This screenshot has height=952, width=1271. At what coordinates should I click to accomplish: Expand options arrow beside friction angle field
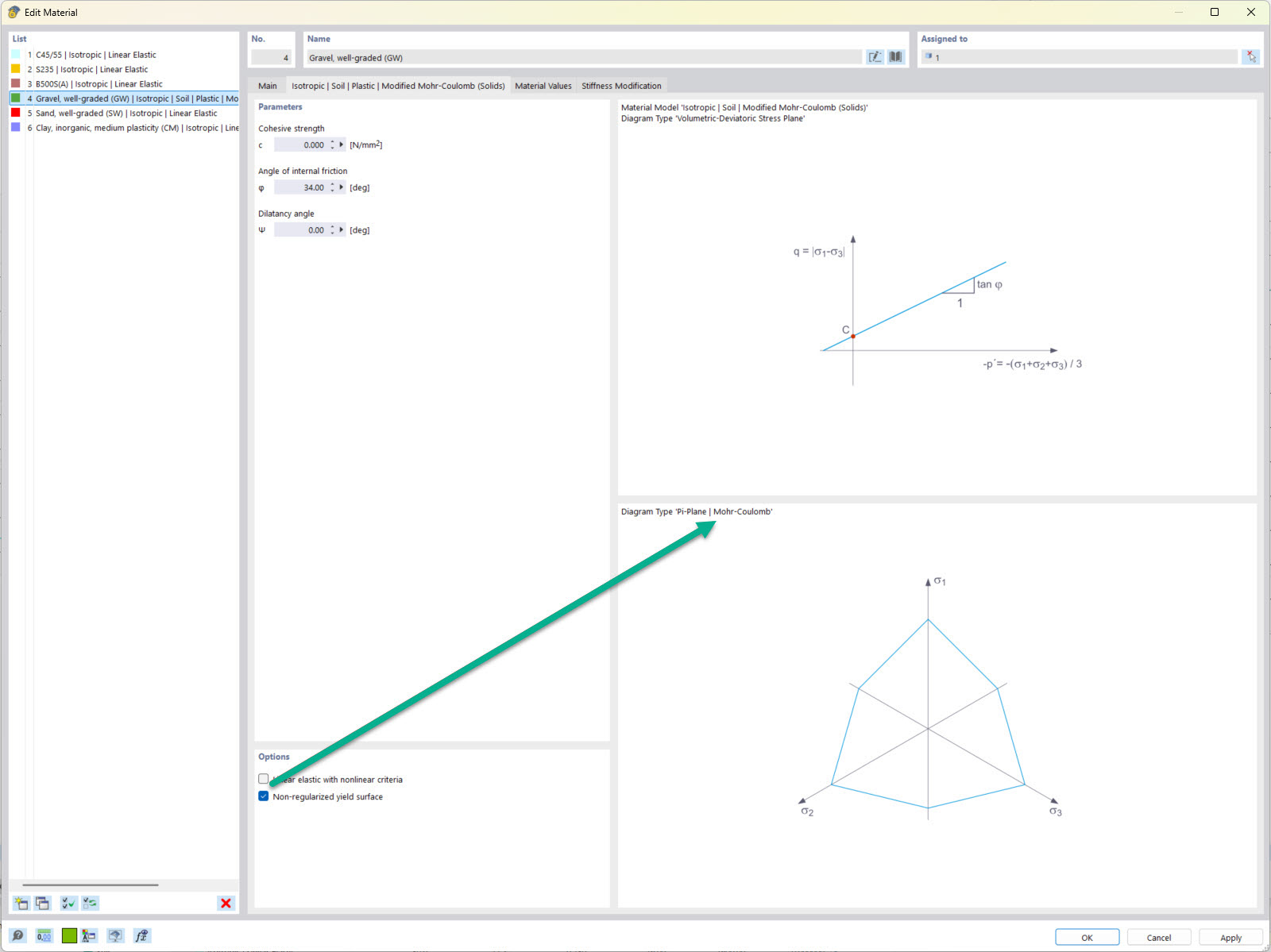point(341,187)
